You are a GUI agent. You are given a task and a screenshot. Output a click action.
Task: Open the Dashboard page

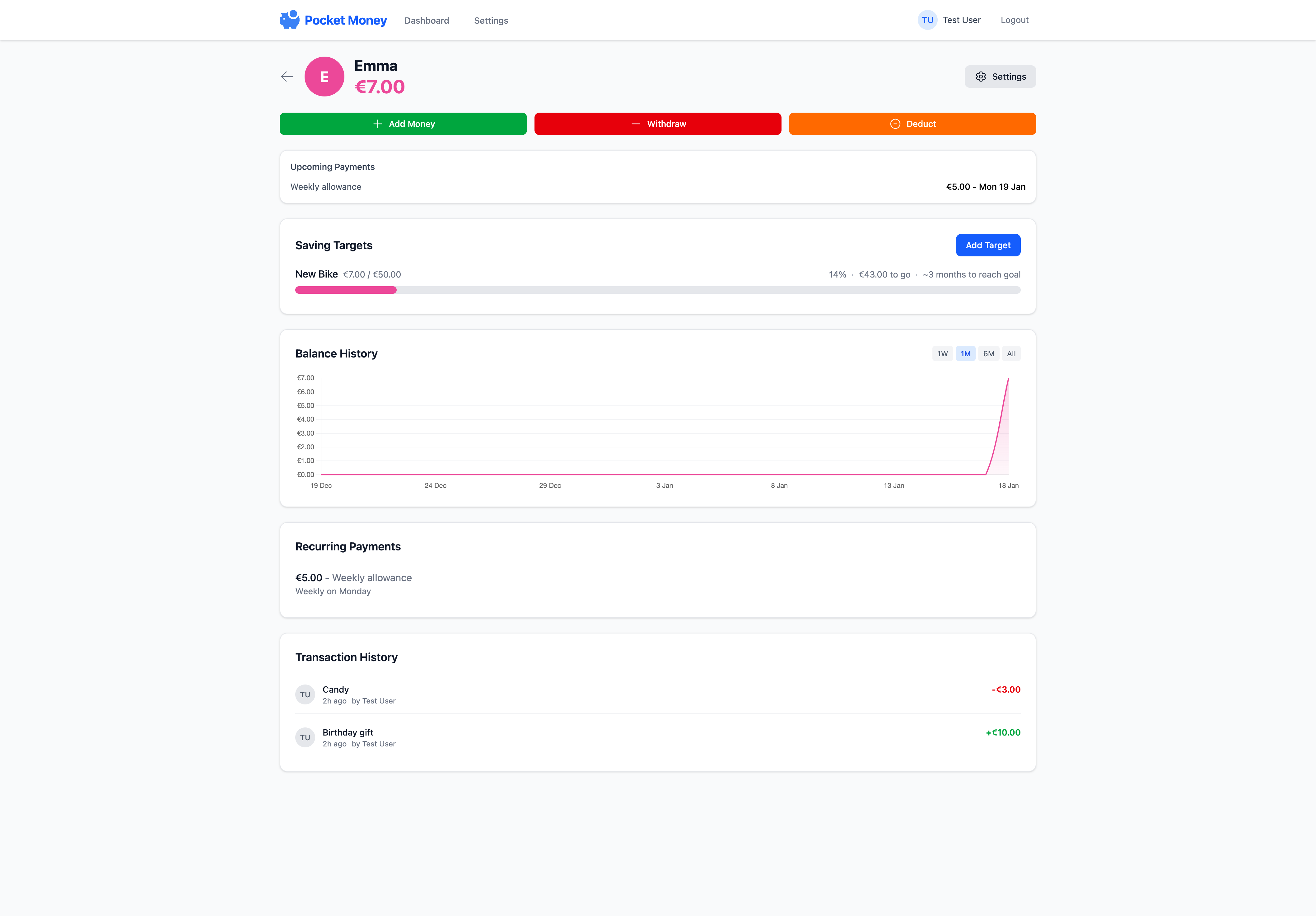[427, 20]
